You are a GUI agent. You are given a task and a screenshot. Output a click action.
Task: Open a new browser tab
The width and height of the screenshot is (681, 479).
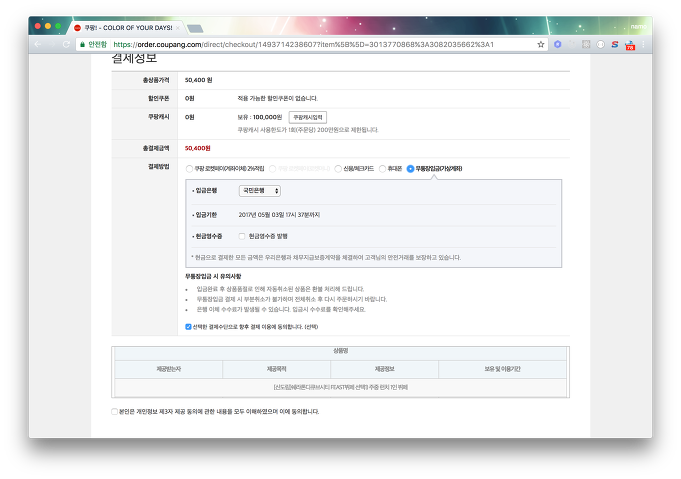[195, 29]
